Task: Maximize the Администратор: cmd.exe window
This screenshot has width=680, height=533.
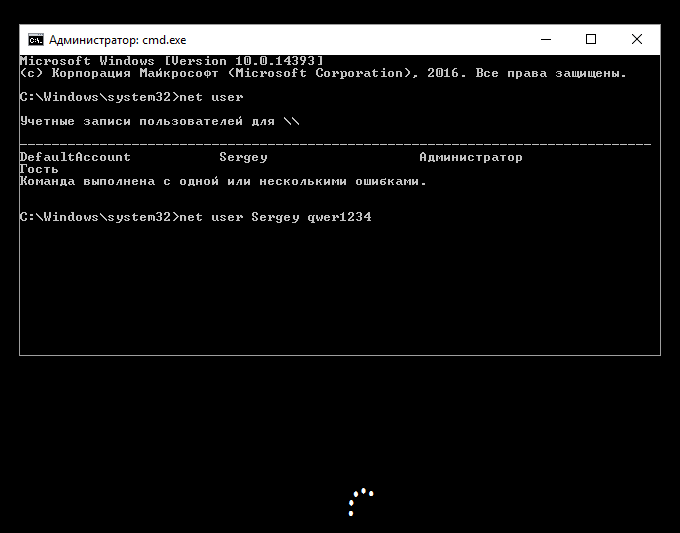Action: (x=591, y=39)
